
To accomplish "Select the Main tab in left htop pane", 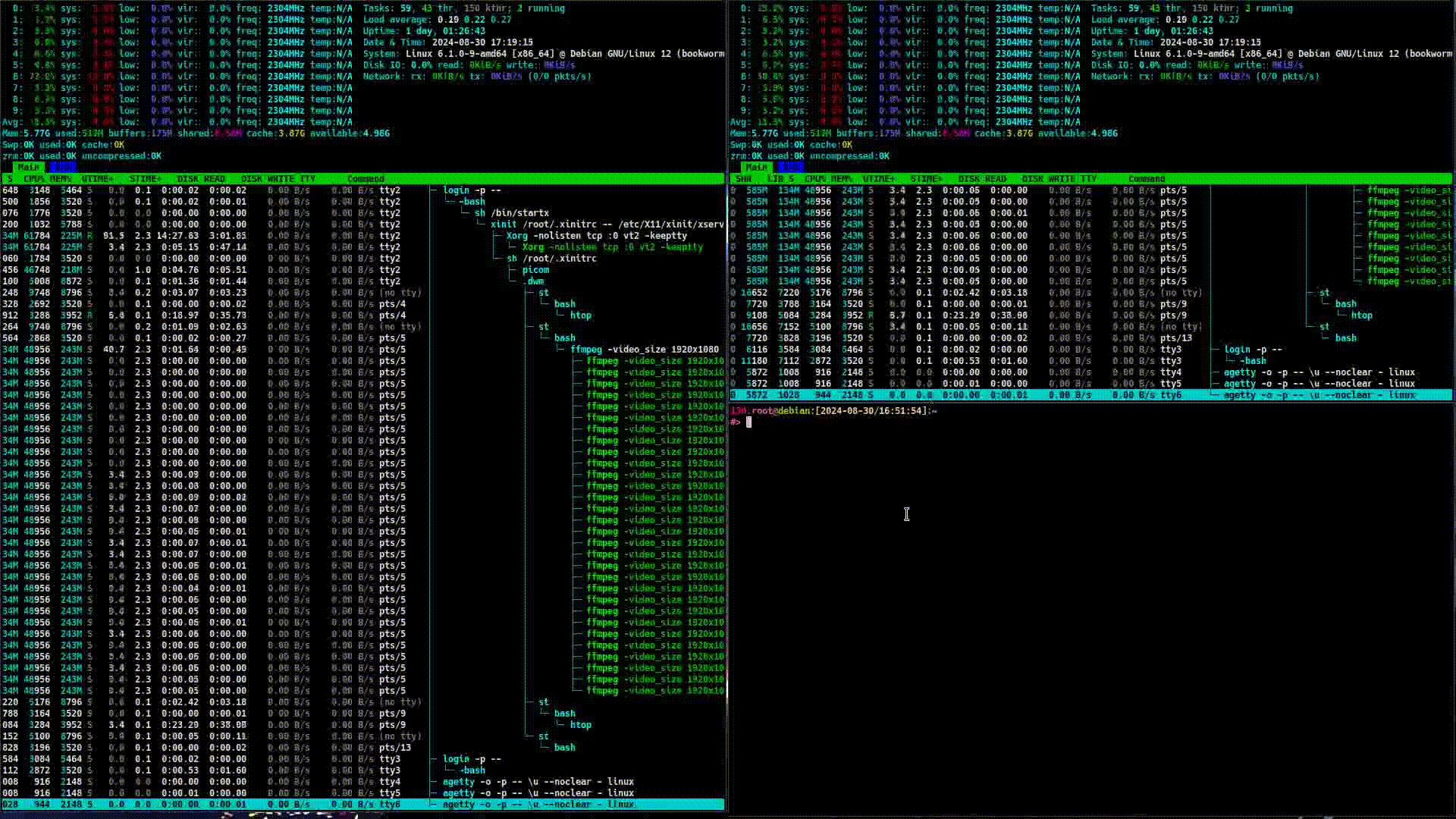I will point(28,167).
